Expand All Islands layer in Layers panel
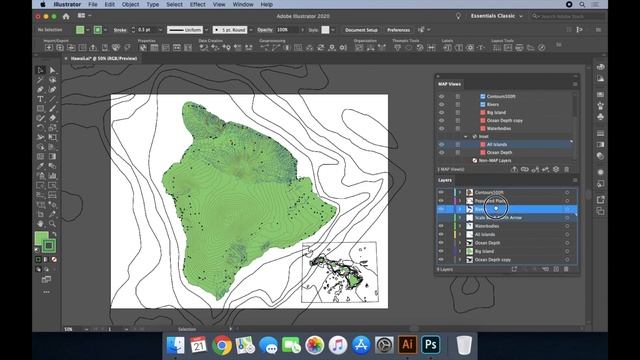 (x=460, y=234)
